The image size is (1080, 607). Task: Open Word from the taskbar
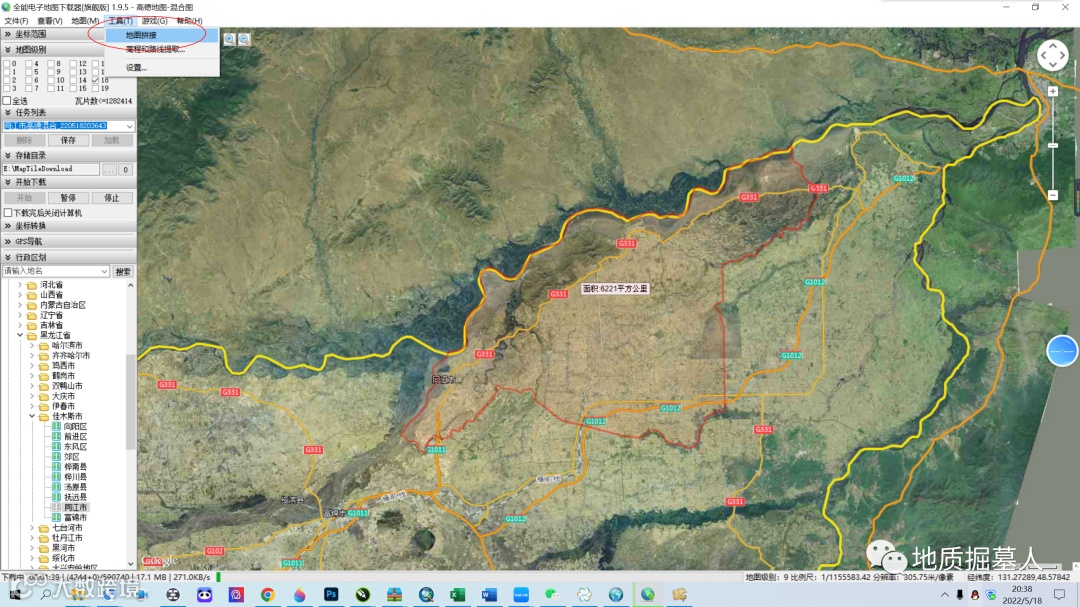[x=489, y=595]
